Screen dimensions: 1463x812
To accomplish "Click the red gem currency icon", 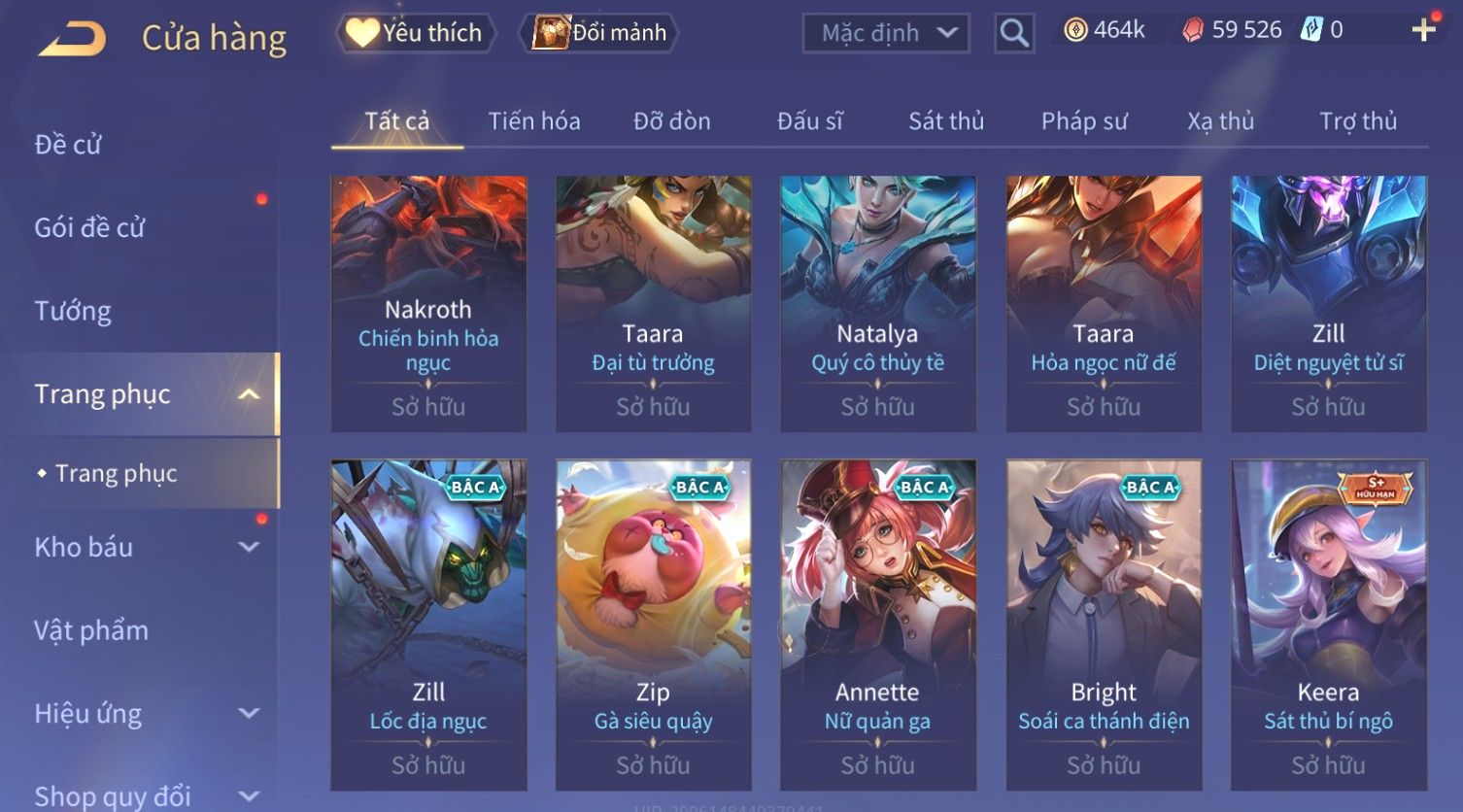I will (x=1193, y=30).
